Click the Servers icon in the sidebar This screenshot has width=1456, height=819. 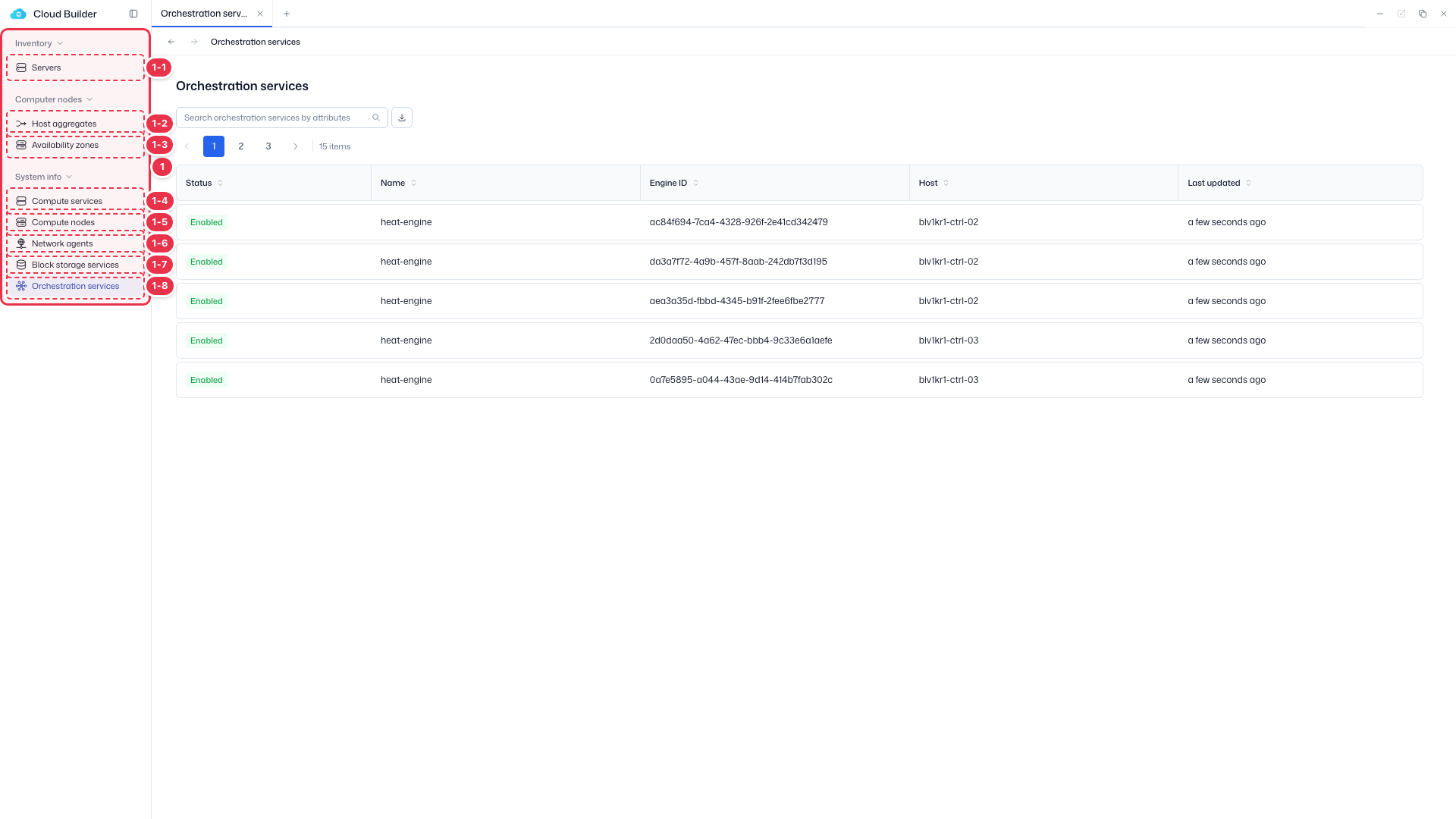click(21, 67)
